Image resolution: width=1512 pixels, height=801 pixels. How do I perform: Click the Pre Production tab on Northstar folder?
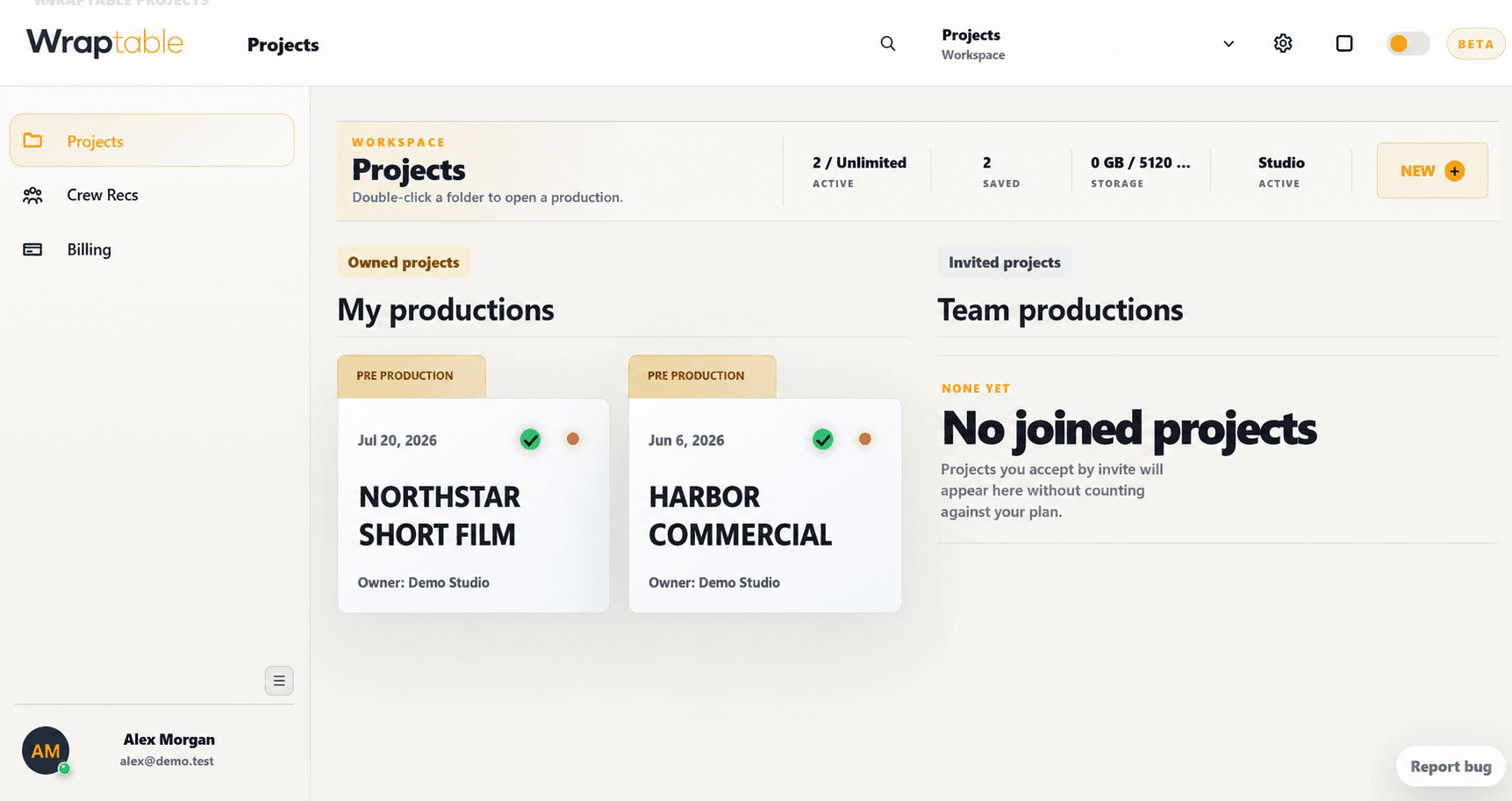point(412,376)
